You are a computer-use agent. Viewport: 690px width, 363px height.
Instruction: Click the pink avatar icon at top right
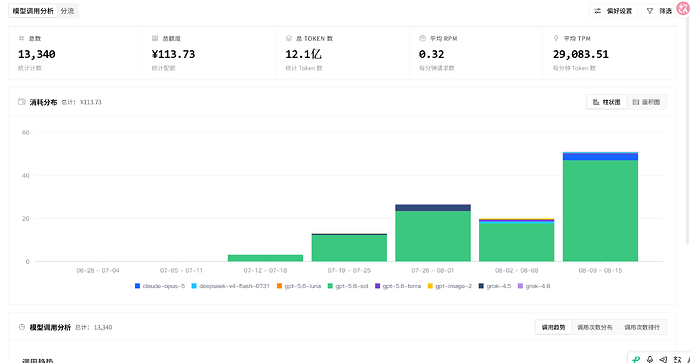coord(683,8)
